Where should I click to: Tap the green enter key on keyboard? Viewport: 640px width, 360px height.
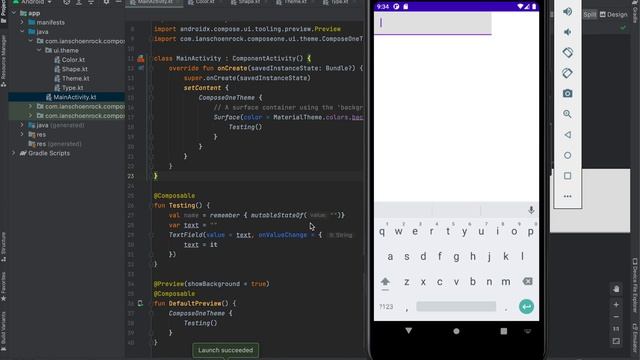pyautogui.click(x=526, y=307)
